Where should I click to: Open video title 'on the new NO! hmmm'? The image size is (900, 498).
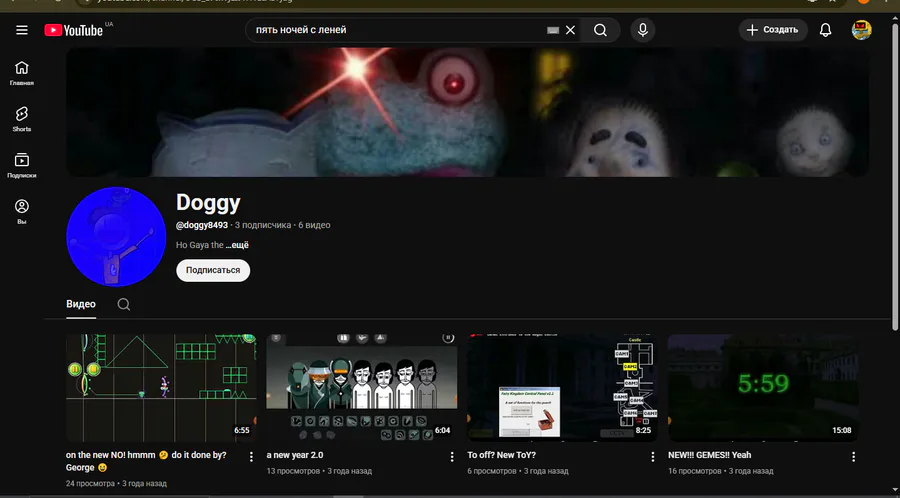coord(146,461)
